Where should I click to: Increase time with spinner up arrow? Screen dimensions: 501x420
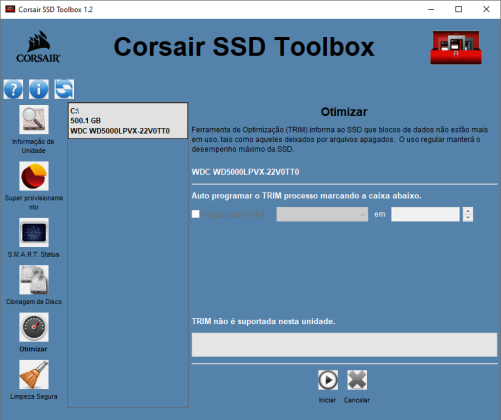[x=468, y=211]
